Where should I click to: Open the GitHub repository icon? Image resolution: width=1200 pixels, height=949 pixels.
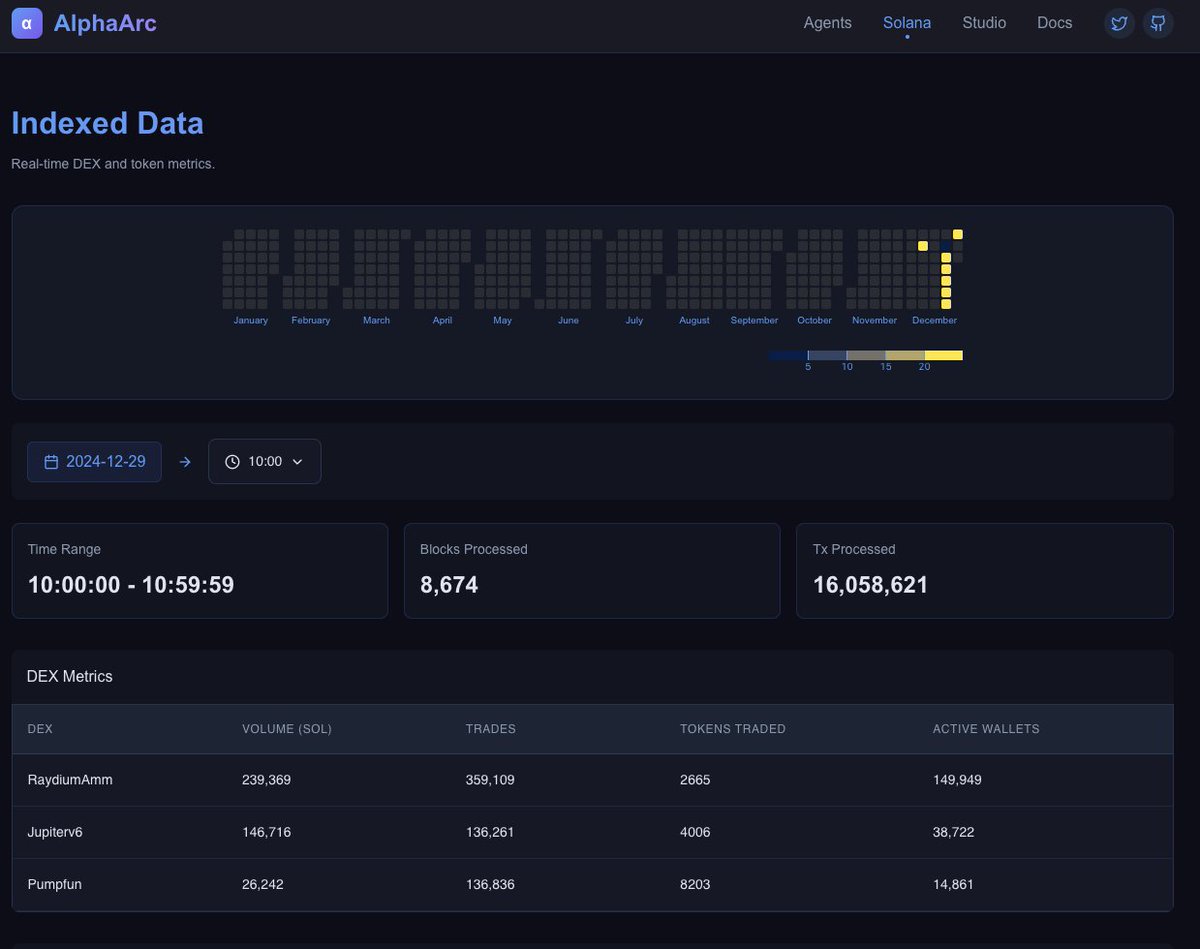coord(1158,23)
